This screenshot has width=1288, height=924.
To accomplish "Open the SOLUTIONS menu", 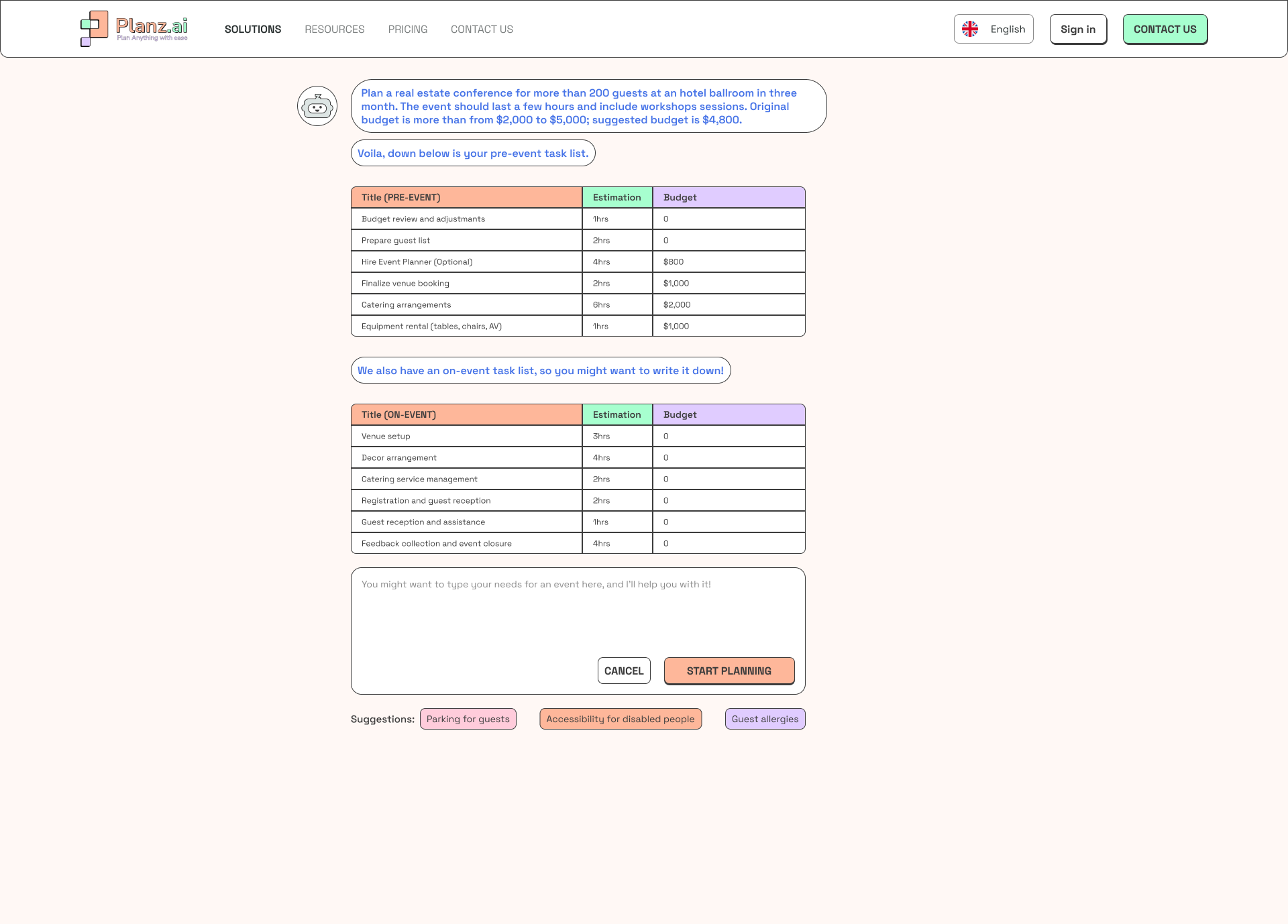I will click(x=253, y=30).
